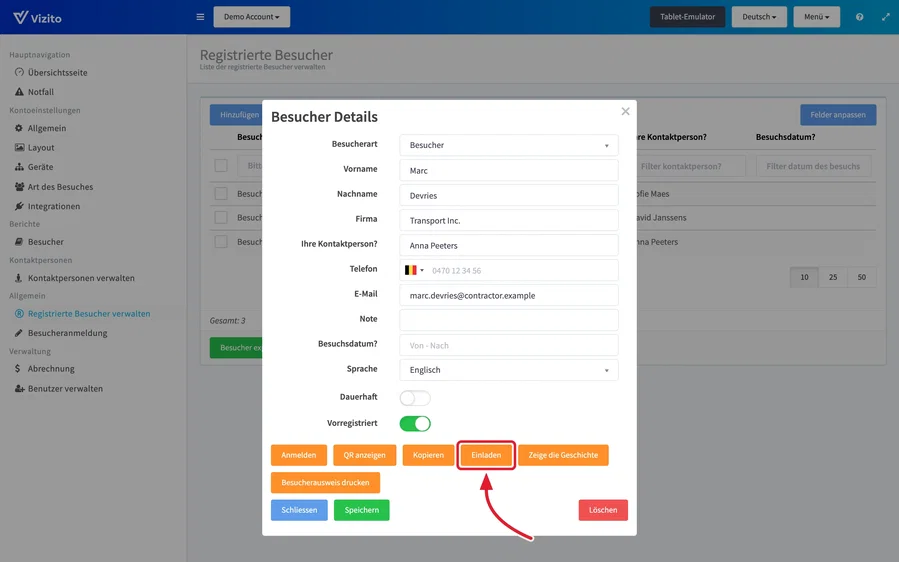Click in the empty Note field
Viewport: 899px width, 562px height.
[509, 320]
